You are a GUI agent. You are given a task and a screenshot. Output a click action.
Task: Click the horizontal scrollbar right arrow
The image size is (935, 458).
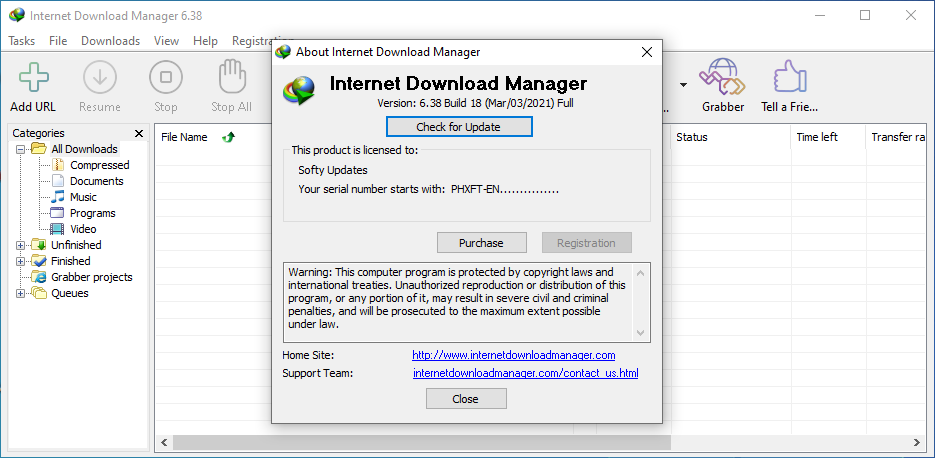pos(918,442)
